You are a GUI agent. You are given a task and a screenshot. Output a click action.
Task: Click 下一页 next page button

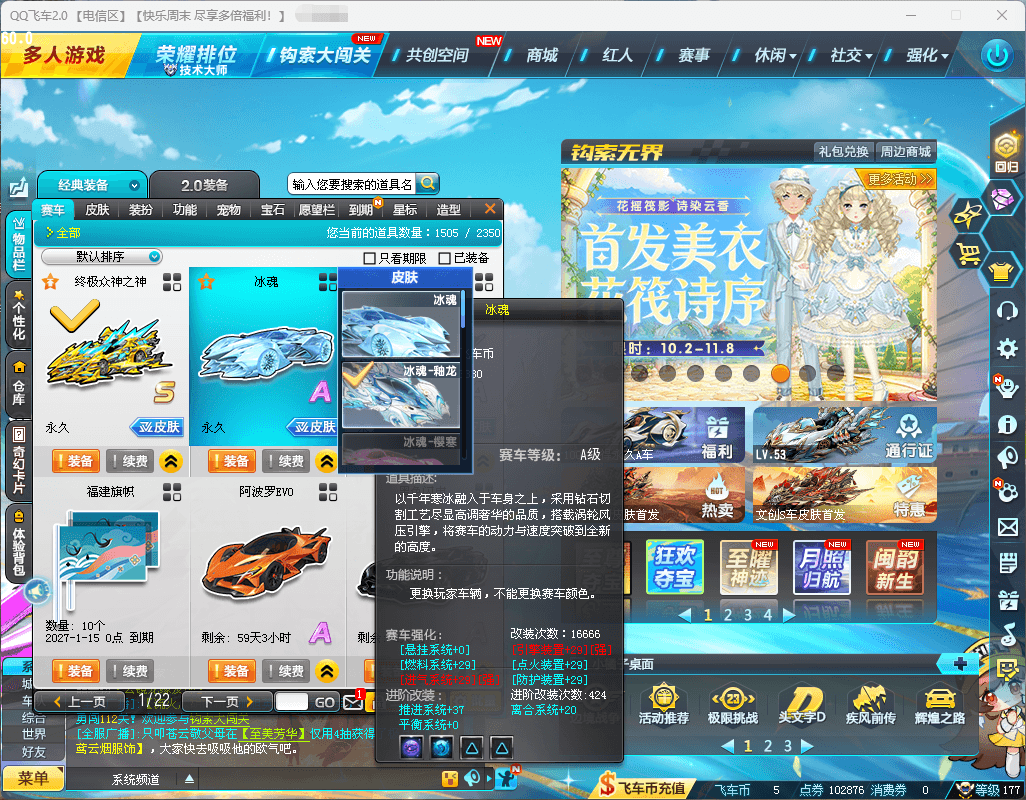coord(226,701)
